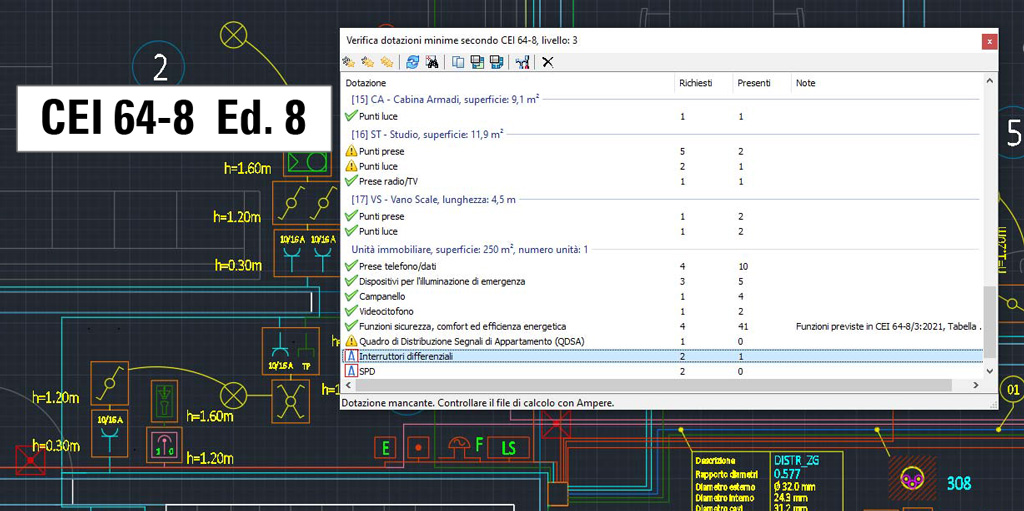This screenshot has width=1024, height=511.
Task: Click the blue refresh arrows icon
Action: 412,62
